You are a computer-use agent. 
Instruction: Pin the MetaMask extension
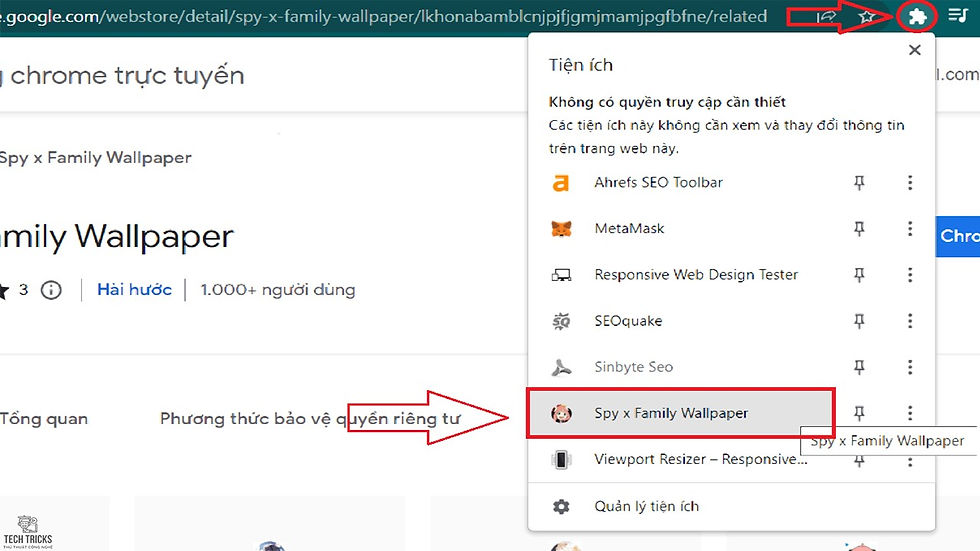tap(859, 229)
